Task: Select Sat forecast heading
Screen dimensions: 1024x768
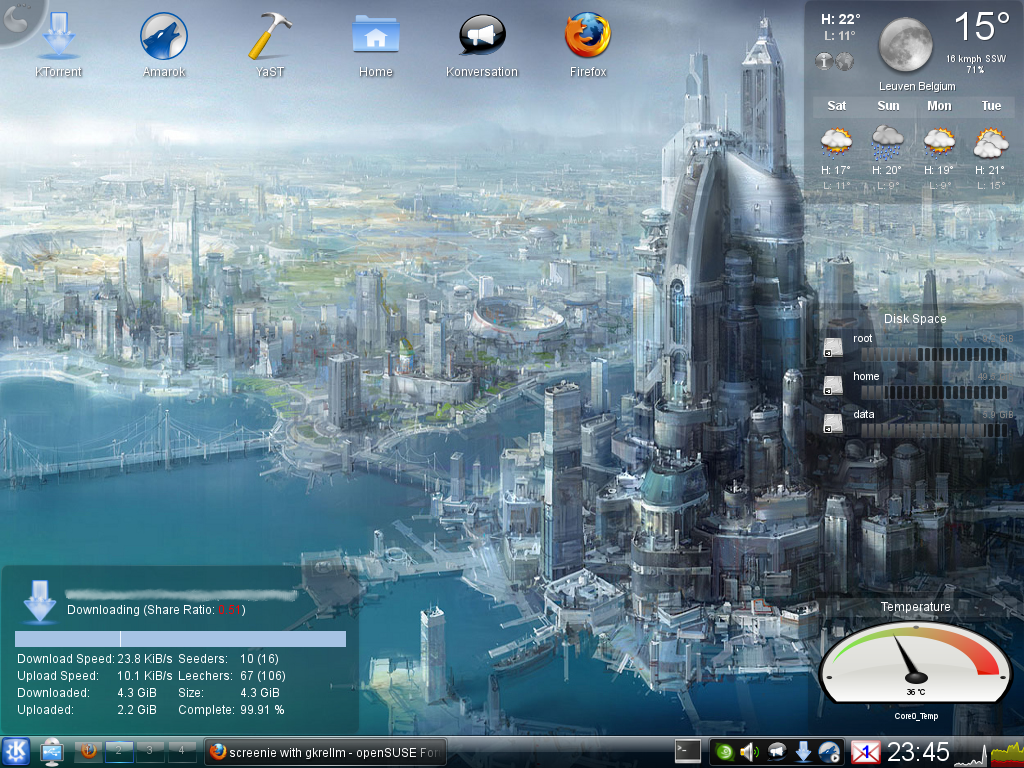Action: (x=837, y=106)
